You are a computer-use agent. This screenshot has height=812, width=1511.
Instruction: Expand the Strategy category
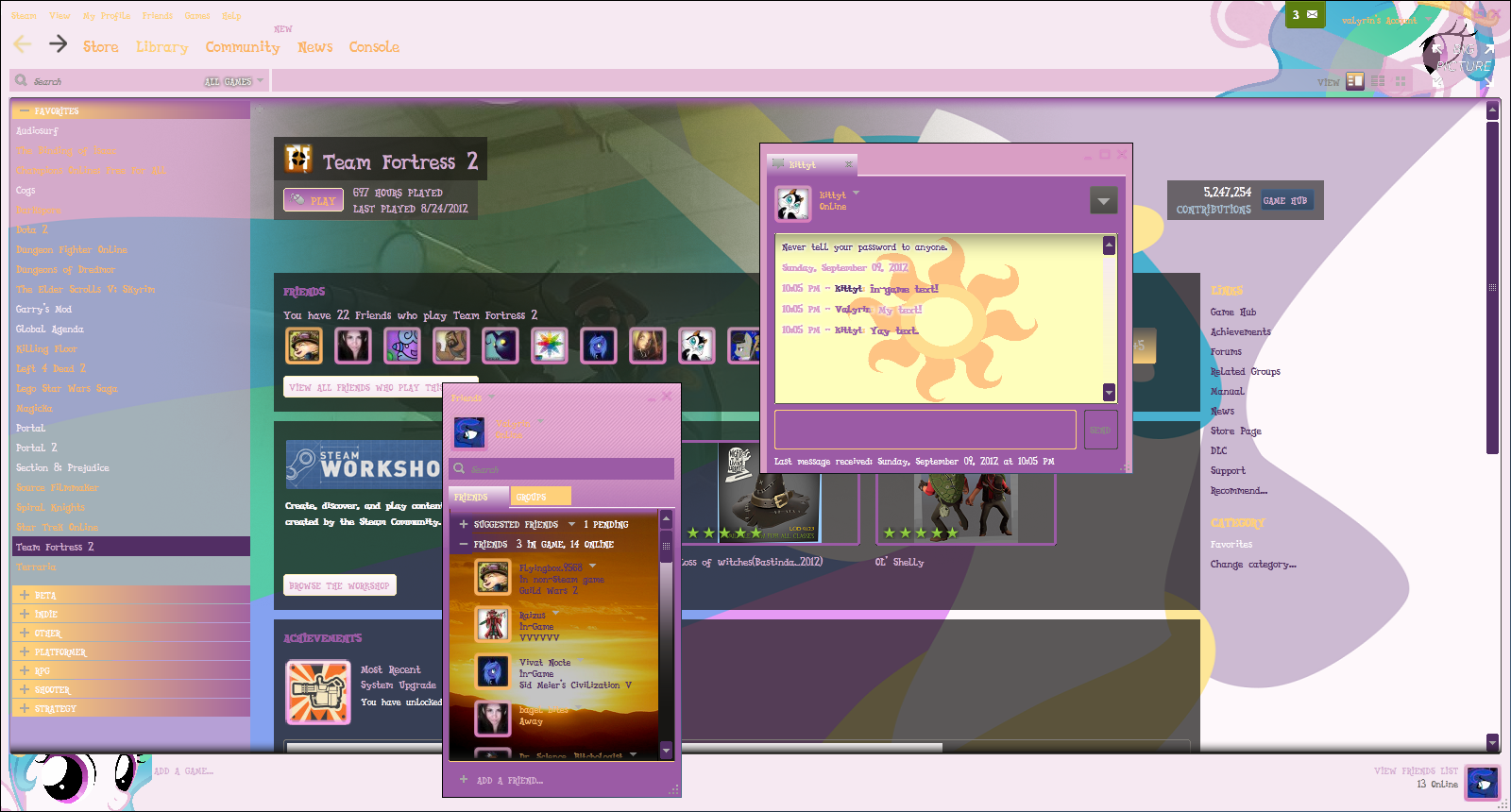click(x=25, y=708)
